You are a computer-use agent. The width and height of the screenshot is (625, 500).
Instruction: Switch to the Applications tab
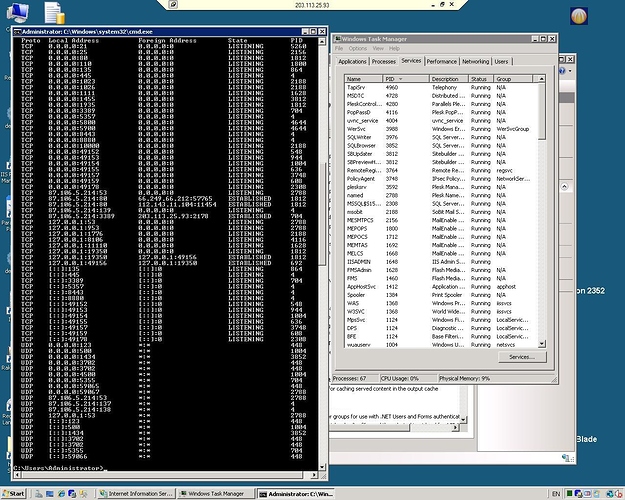[352, 61]
